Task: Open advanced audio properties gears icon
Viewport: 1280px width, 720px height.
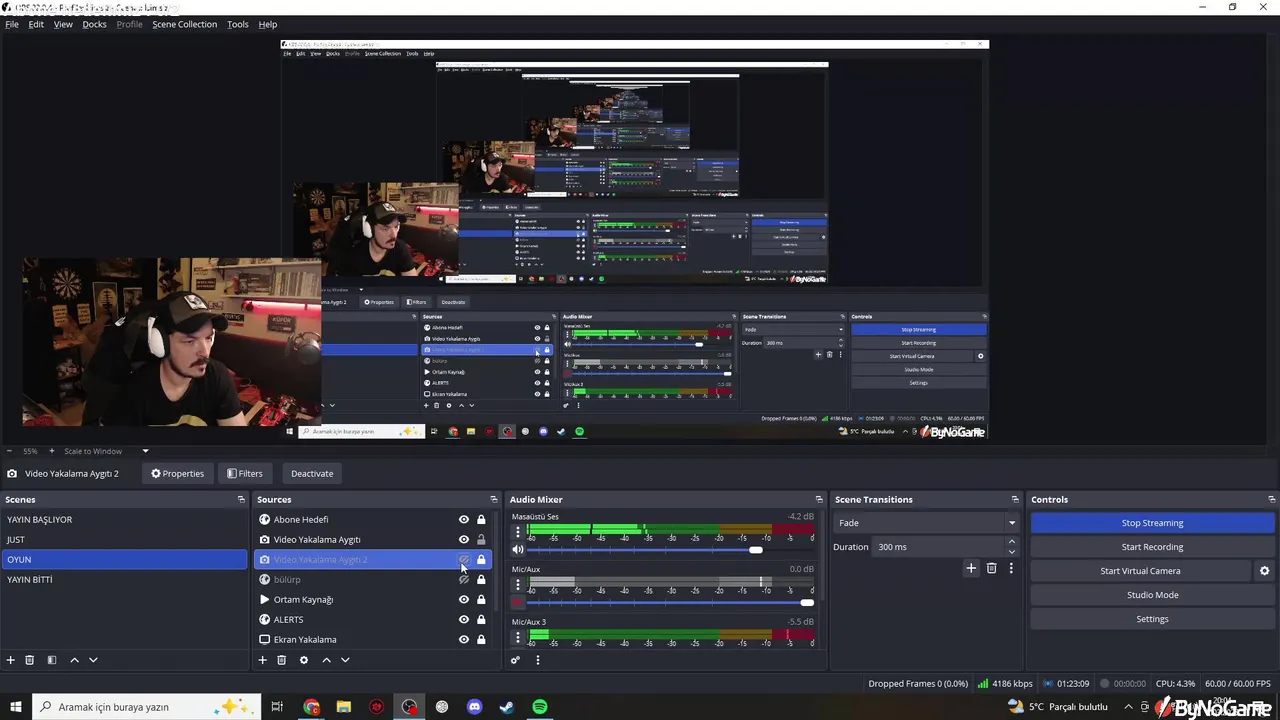Action: (515, 660)
